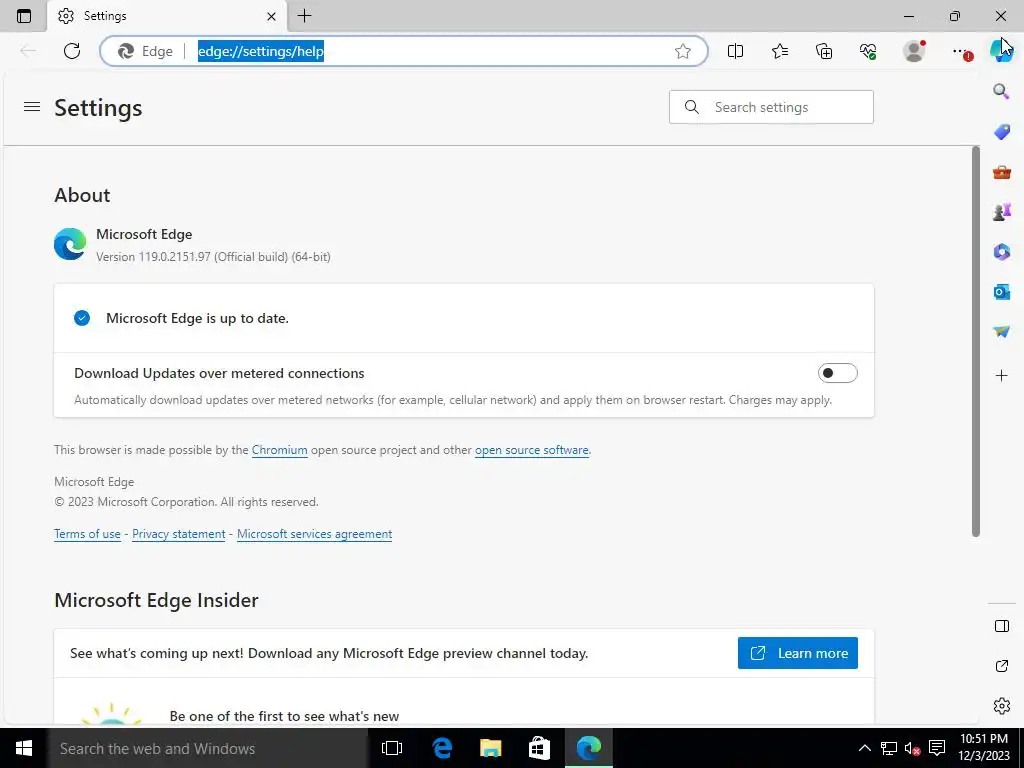Open the open source software link
1024x768 pixels.
(x=532, y=450)
